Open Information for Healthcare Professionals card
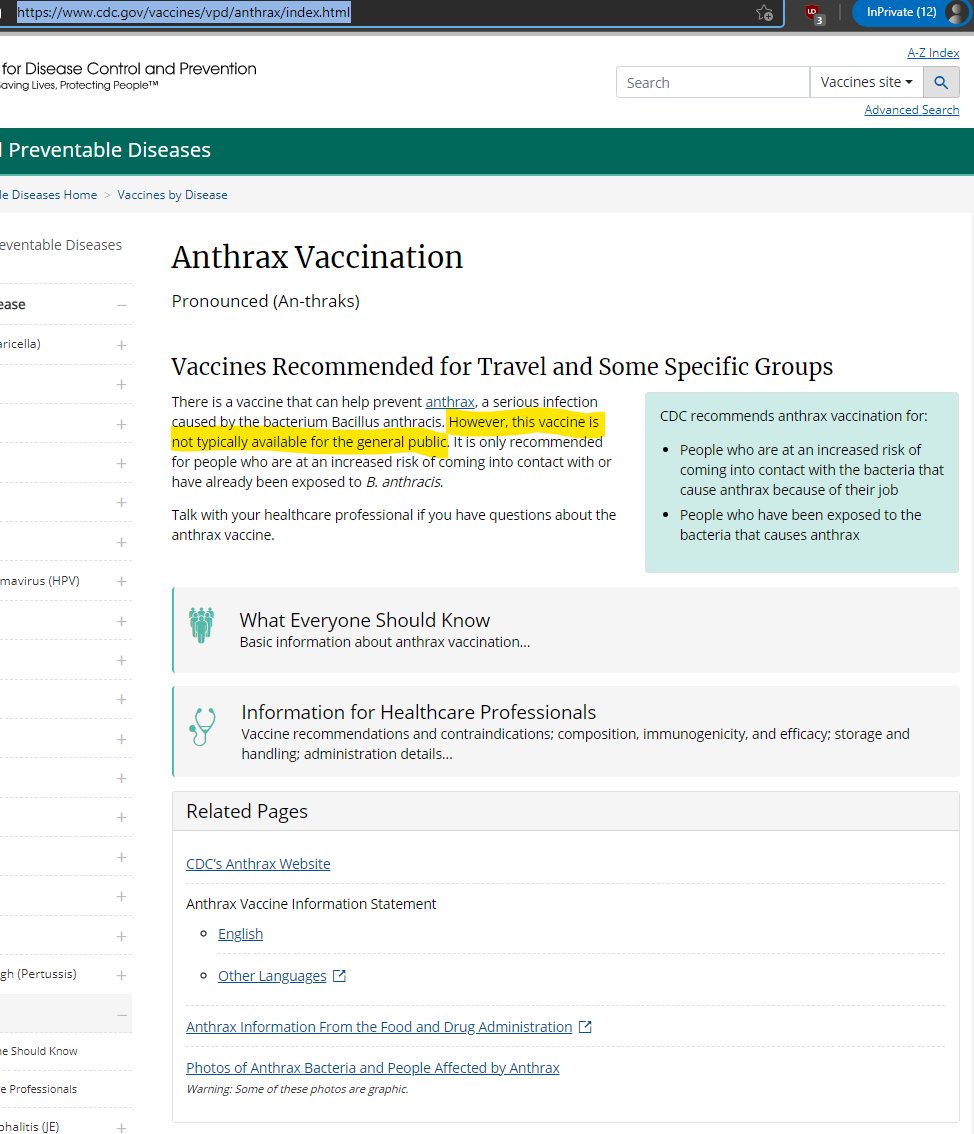 (566, 732)
